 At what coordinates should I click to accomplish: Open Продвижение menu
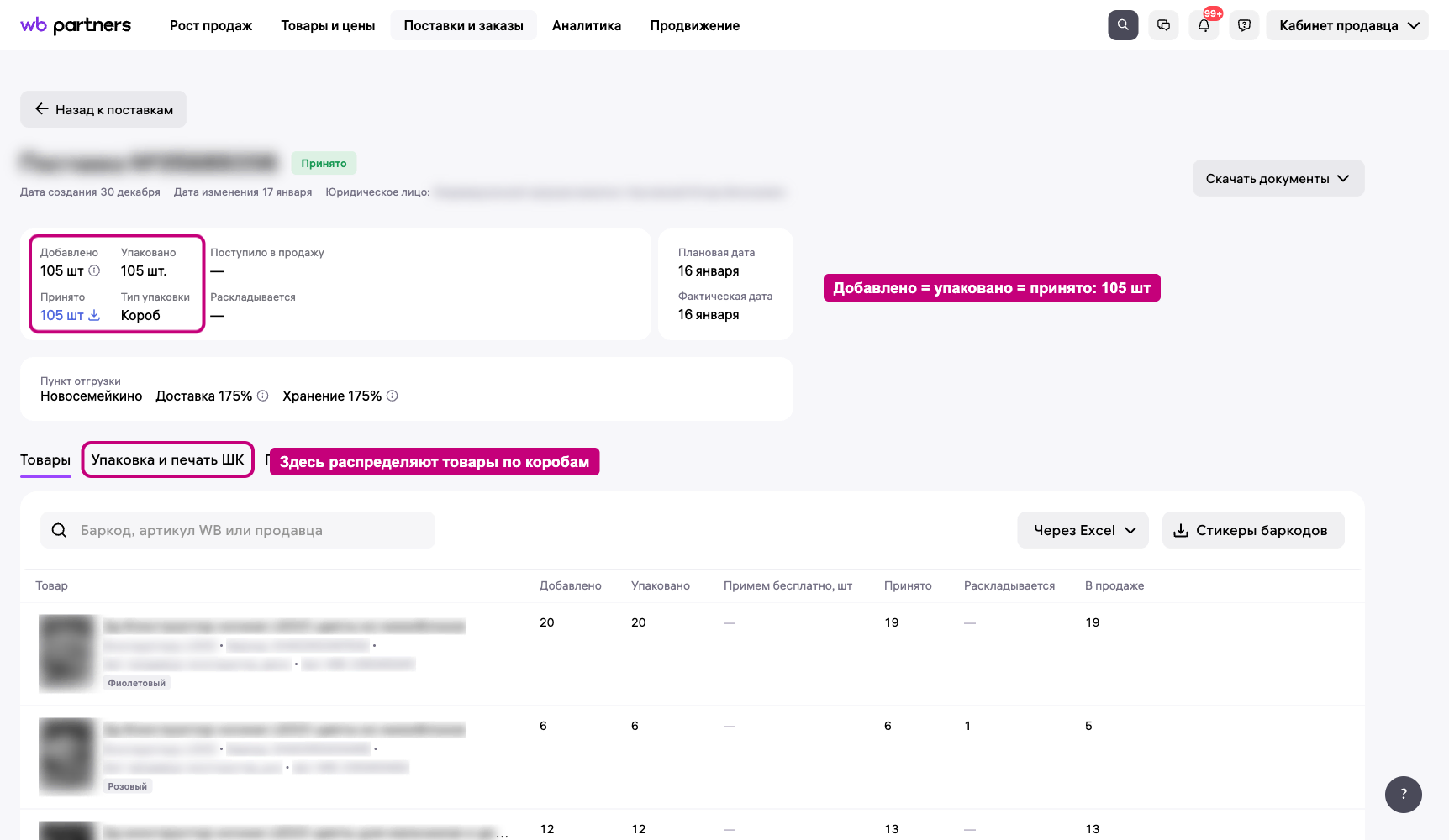pyautogui.click(x=695, y=25)
